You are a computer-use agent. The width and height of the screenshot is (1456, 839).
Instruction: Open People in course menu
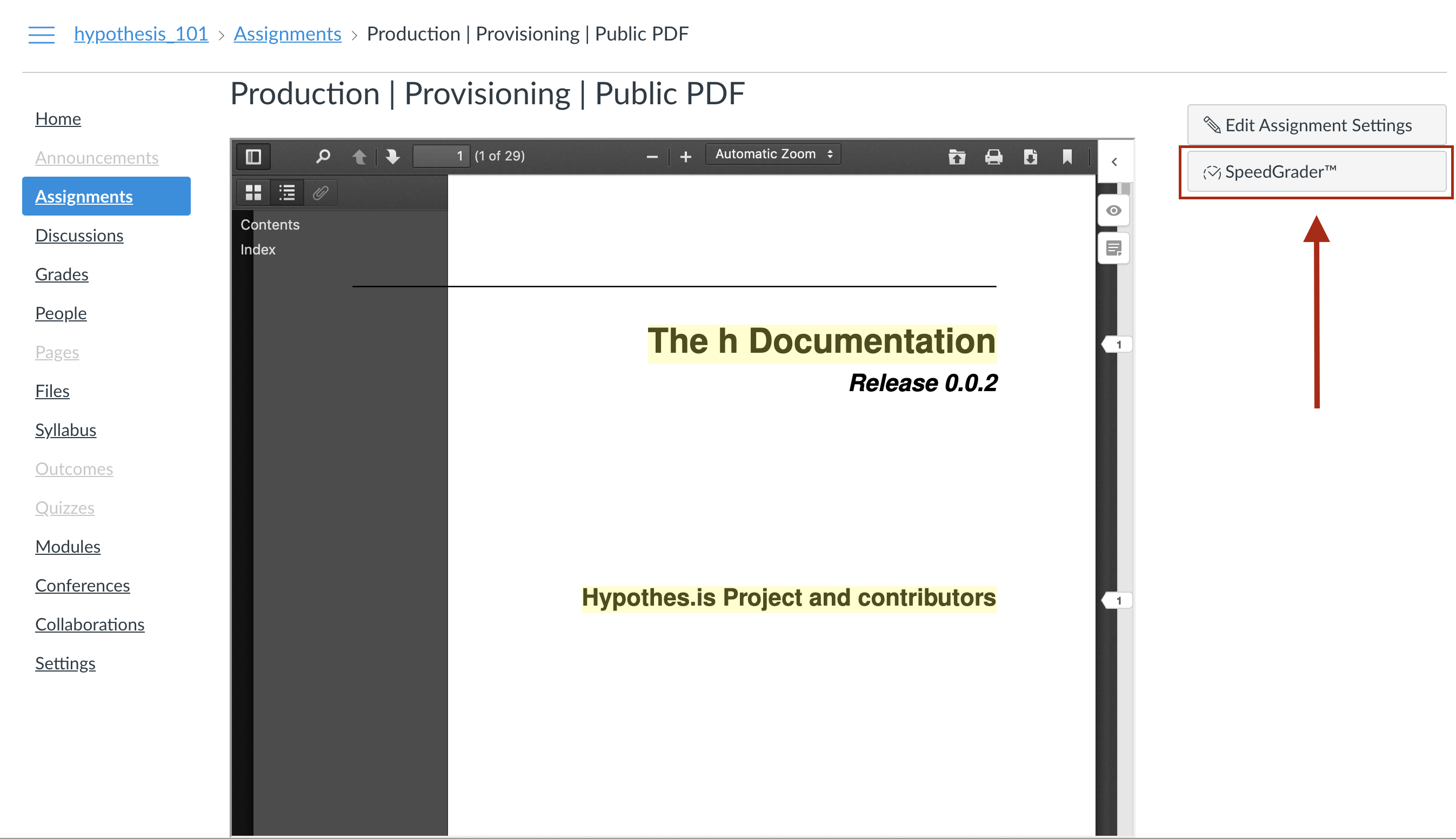pyautogui.click(x=61, y=313)
